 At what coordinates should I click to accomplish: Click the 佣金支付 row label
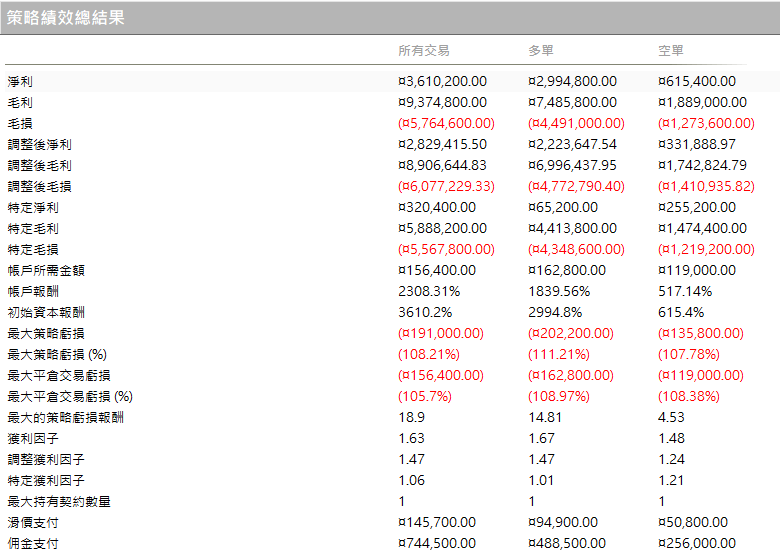pyautogui.click(x=33, y=543)
